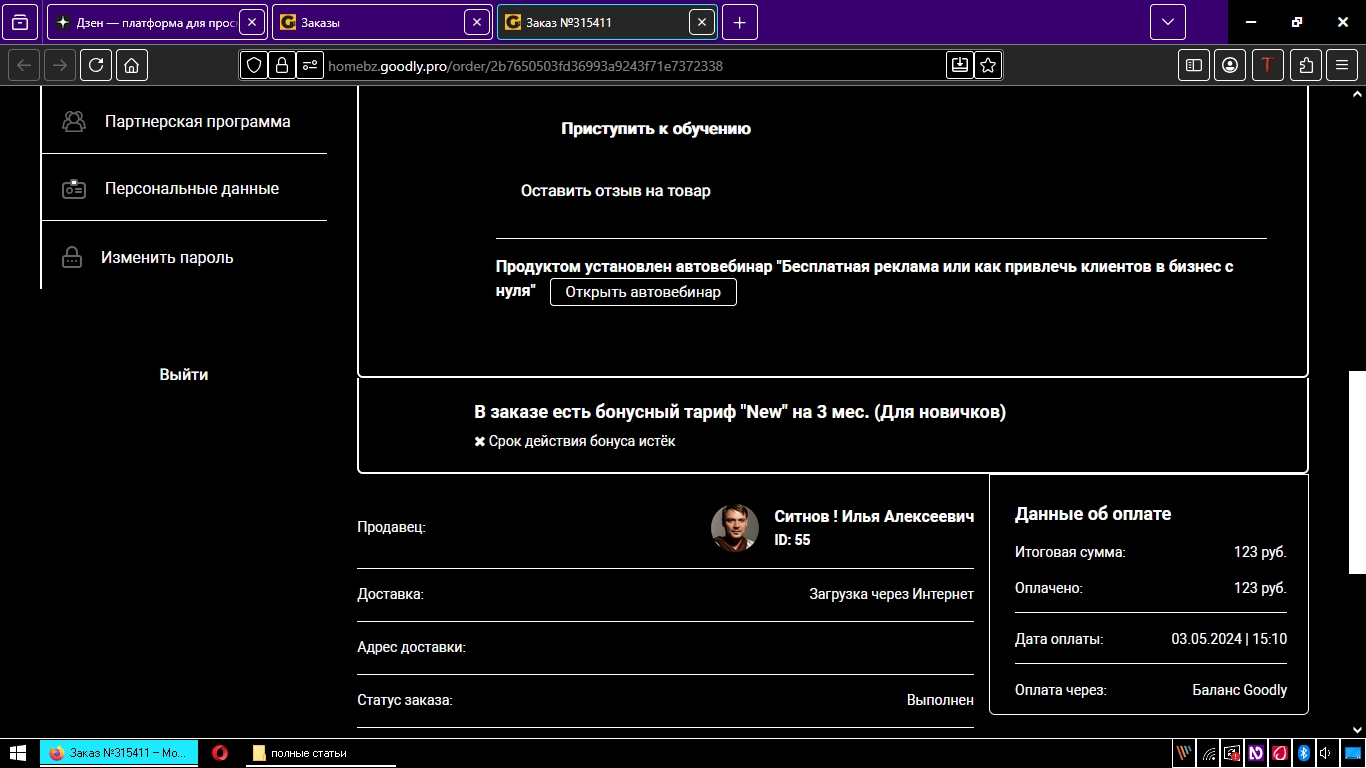Click the seller's avatar photo

click(x=734, y=527)
